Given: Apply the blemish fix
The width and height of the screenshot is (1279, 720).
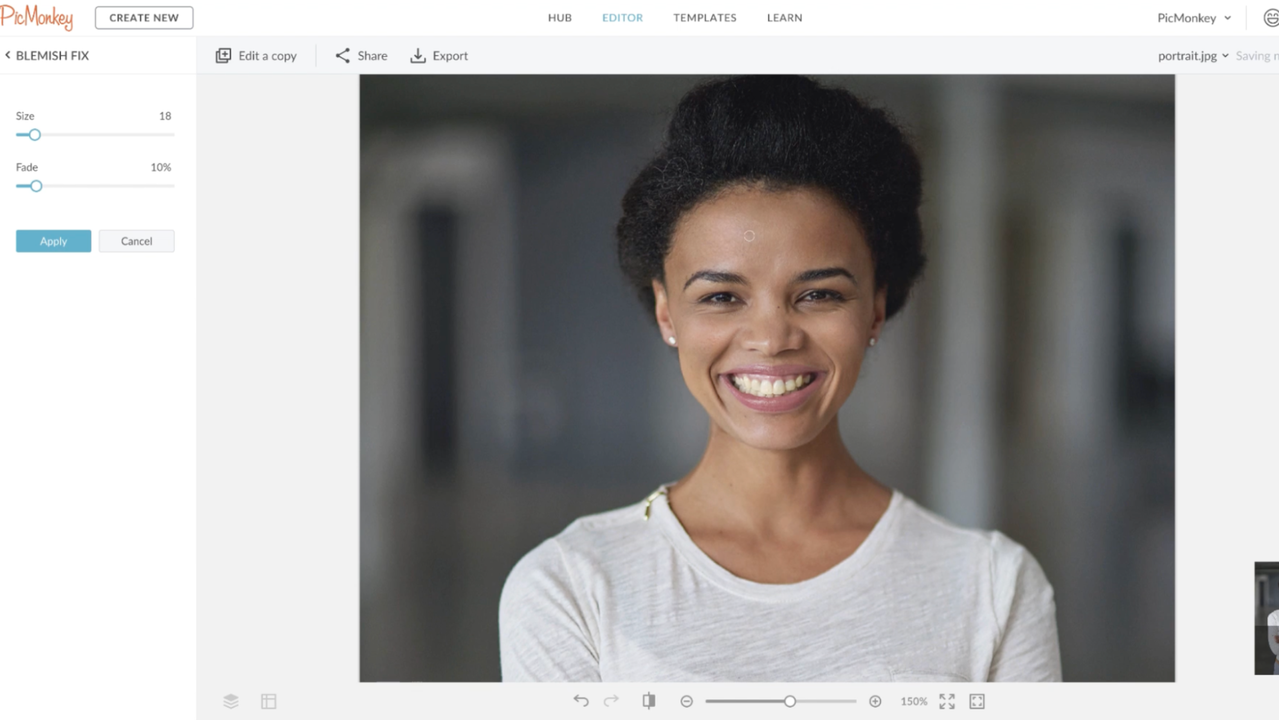Looking at the screenshot, I should pos(53,241).
